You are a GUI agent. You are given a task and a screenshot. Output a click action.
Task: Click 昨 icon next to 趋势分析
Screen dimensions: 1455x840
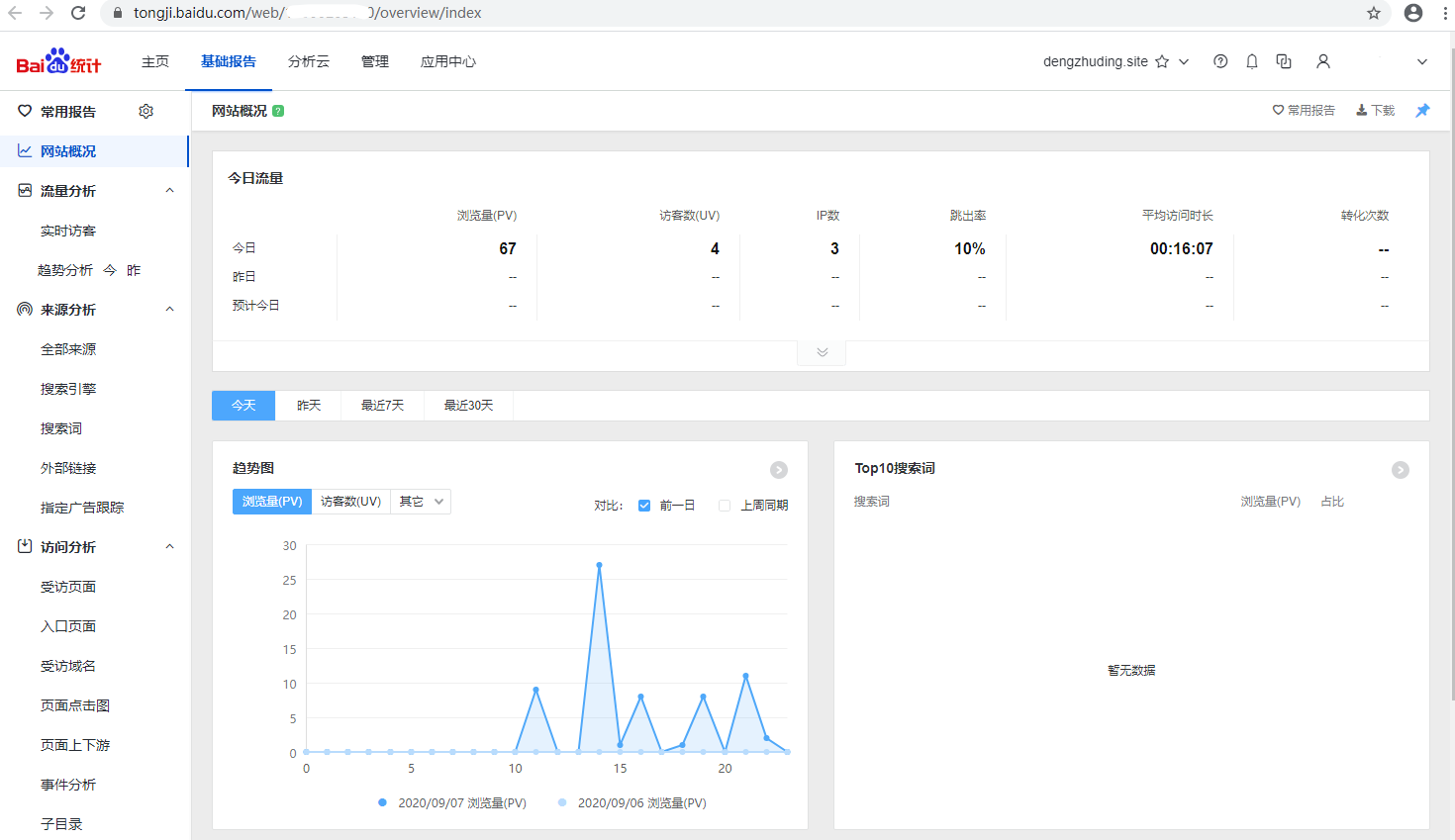[x=134, y=270]
